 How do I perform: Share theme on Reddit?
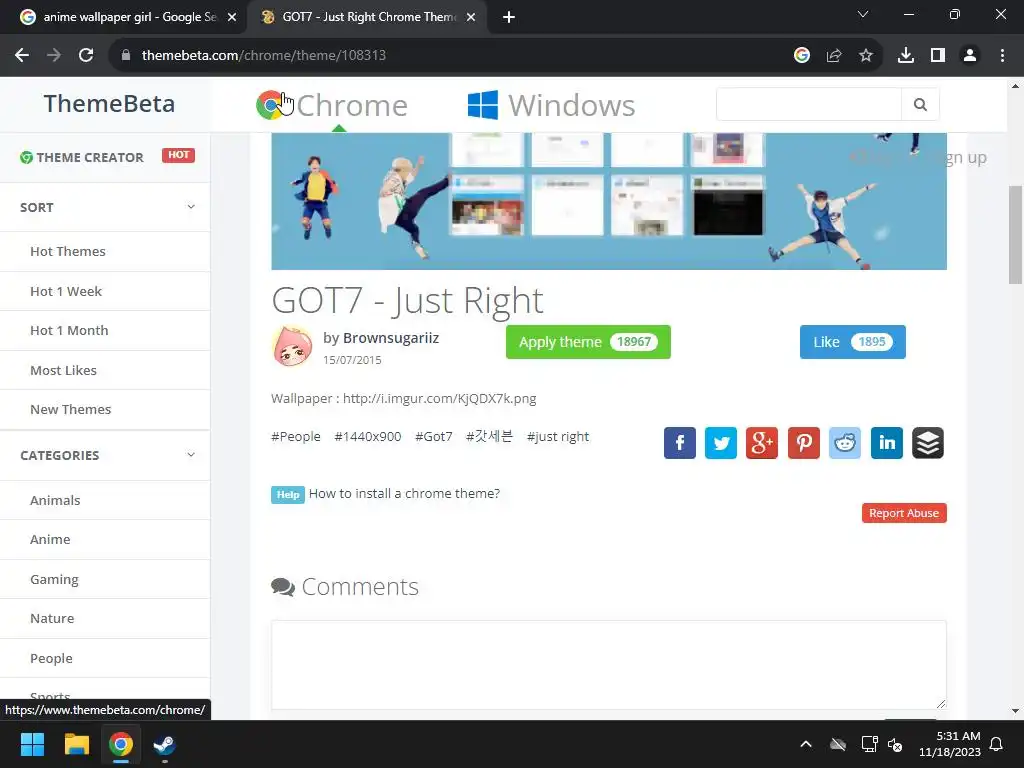tap(844, 443)
